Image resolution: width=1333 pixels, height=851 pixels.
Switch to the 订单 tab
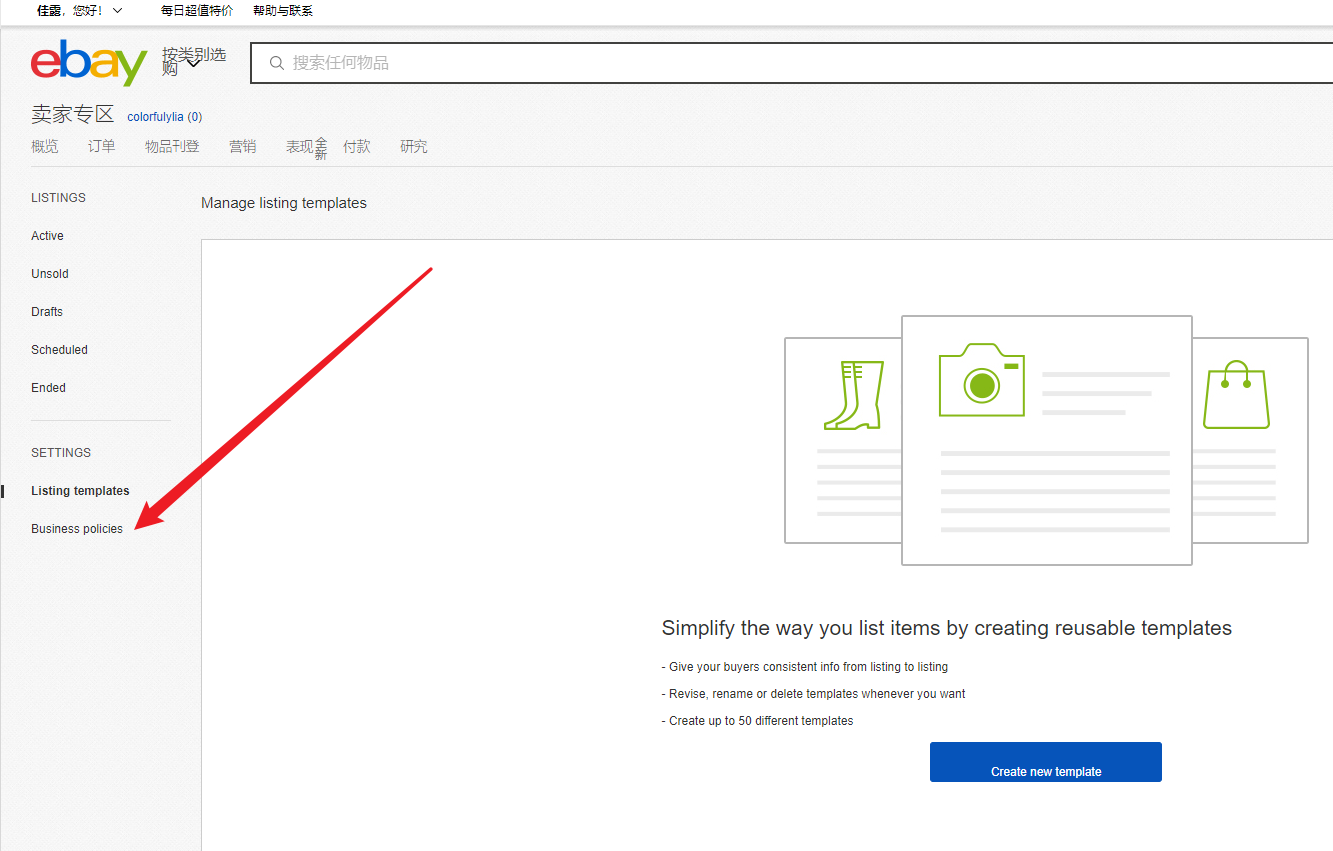pyautogui.click(x=102, y=146)
